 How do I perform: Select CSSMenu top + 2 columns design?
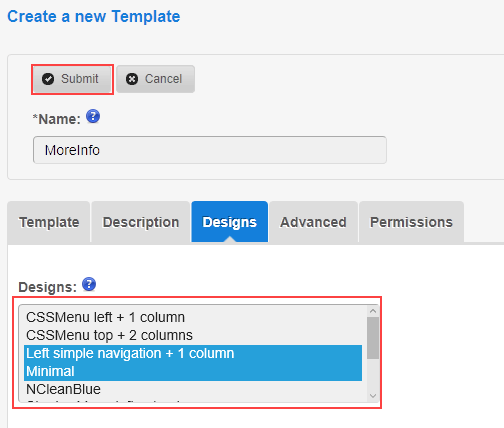(193, 336)
